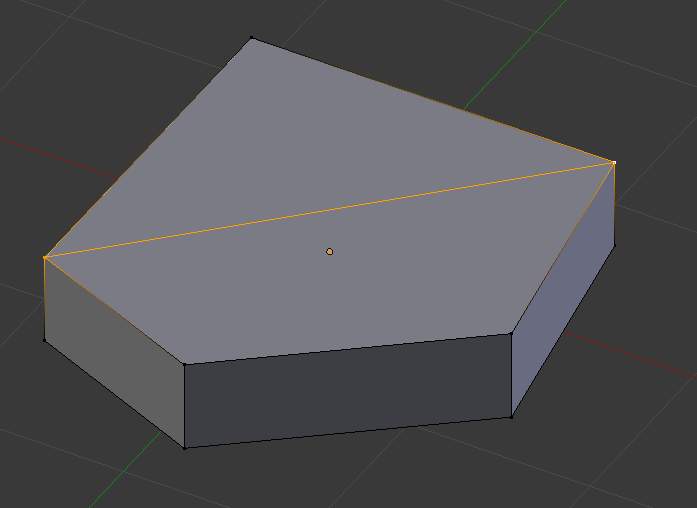Select the highlighted vertex at right end of diagonal
The image size is (697, 508).
614,163
